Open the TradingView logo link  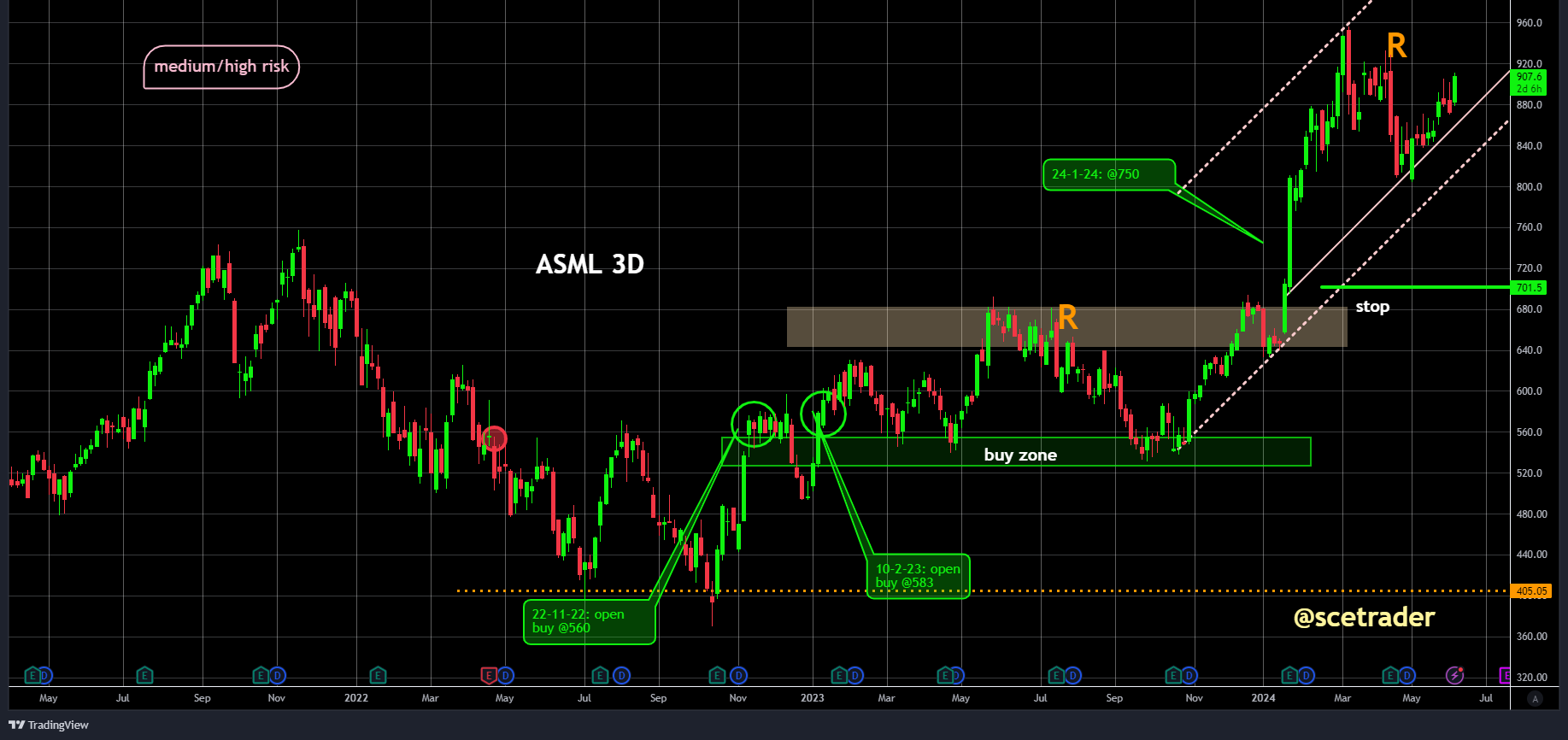tap(49, 725)
